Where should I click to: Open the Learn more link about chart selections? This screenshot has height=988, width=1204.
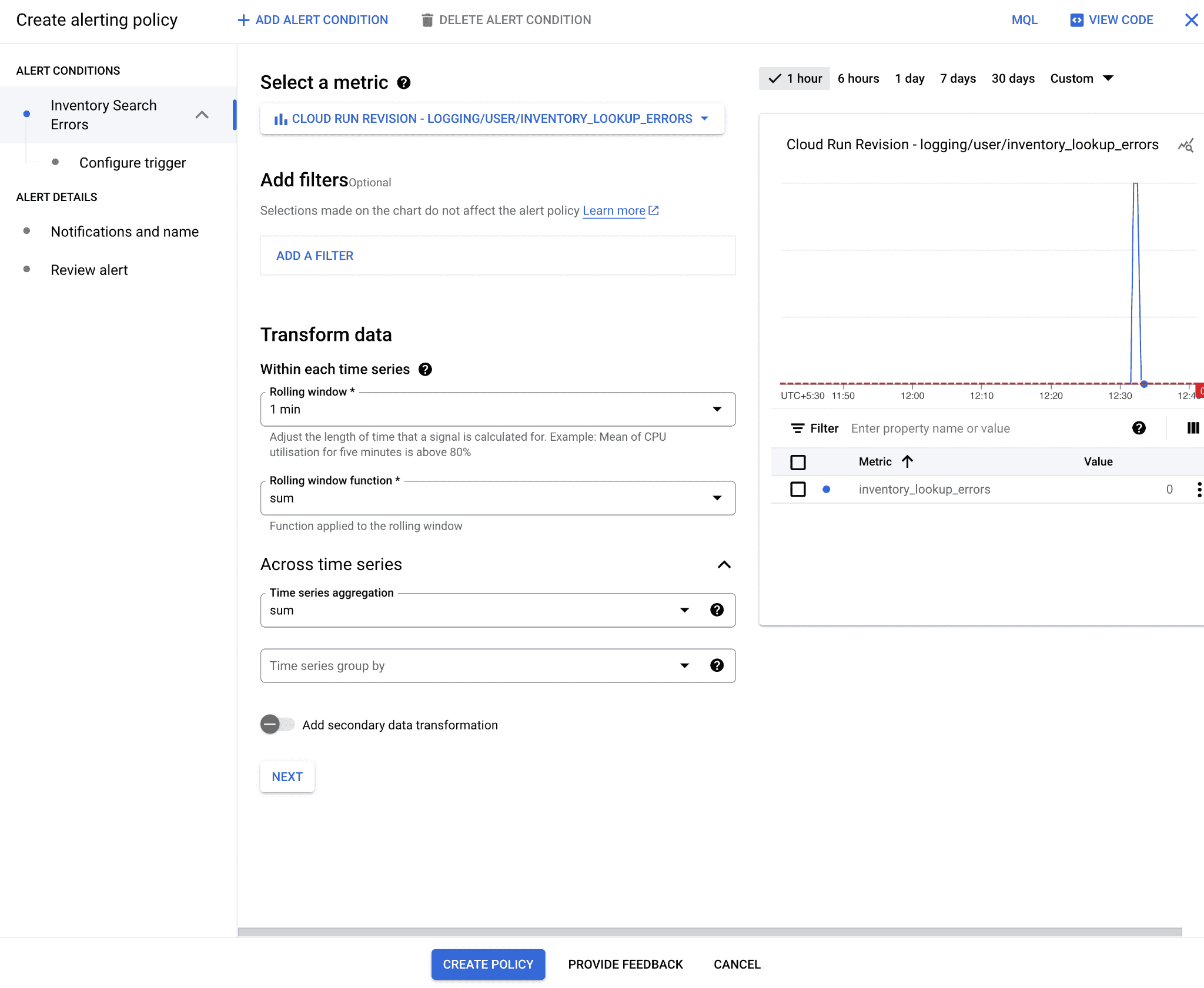pyautogui.click(x=614, y=210)
